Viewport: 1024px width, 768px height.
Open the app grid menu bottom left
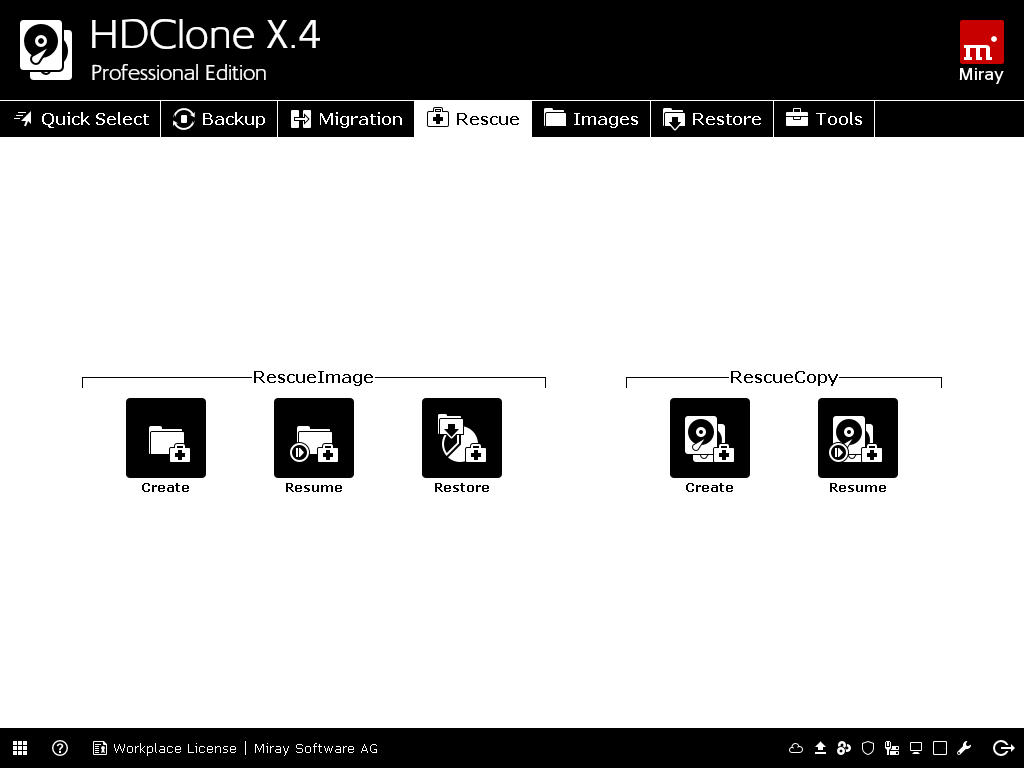tap(20, 748)
